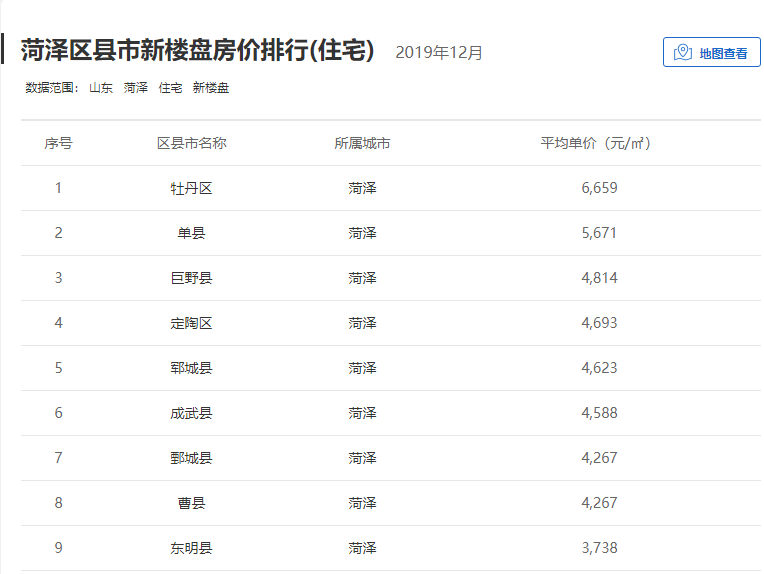Click the 4,267 price in 鄄城县 row
Image resolution: width=764 pixels, height=574 pixels.
click(x=599, y=458)
